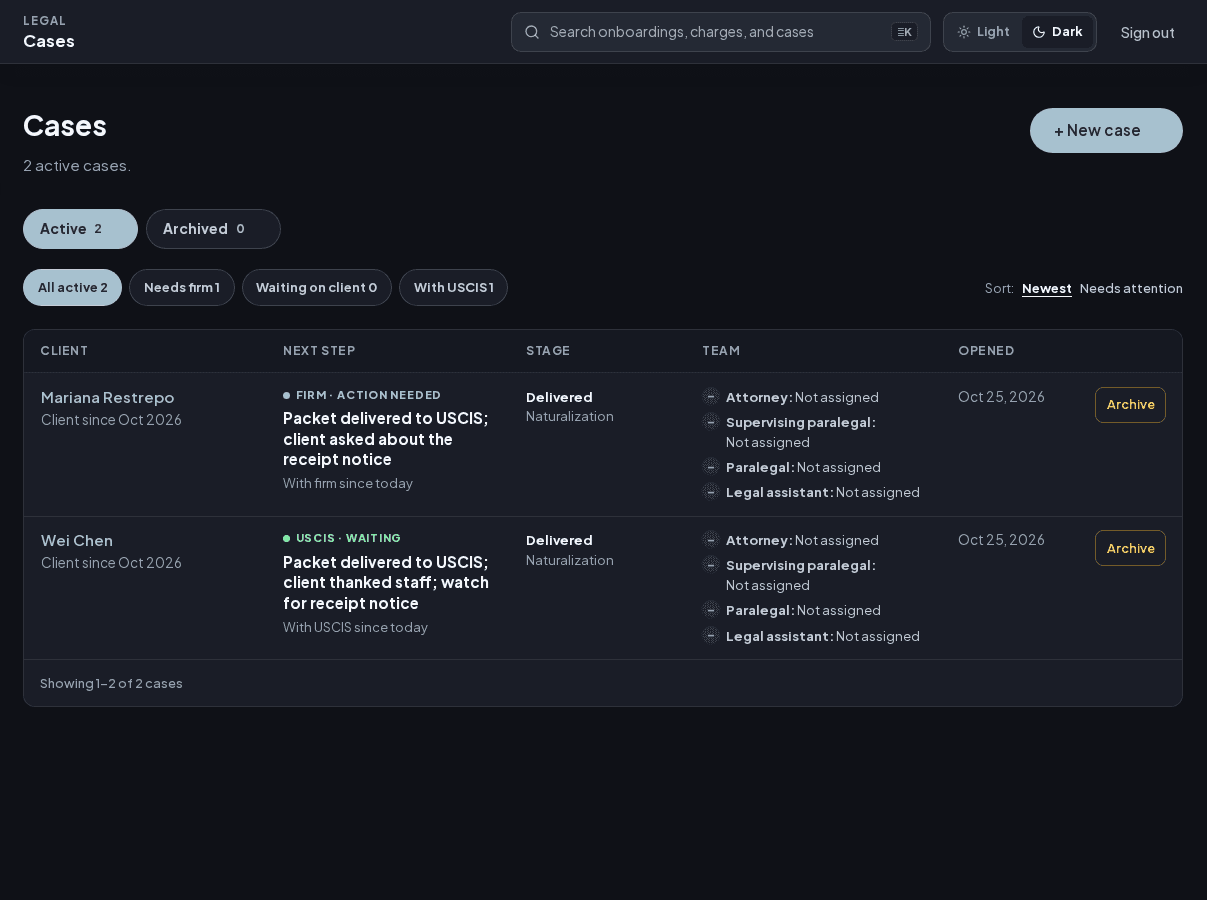Sort cases by Newest
Image resolution: width=1207 pixels, height=900 pixels.
tap(1047, 288)
